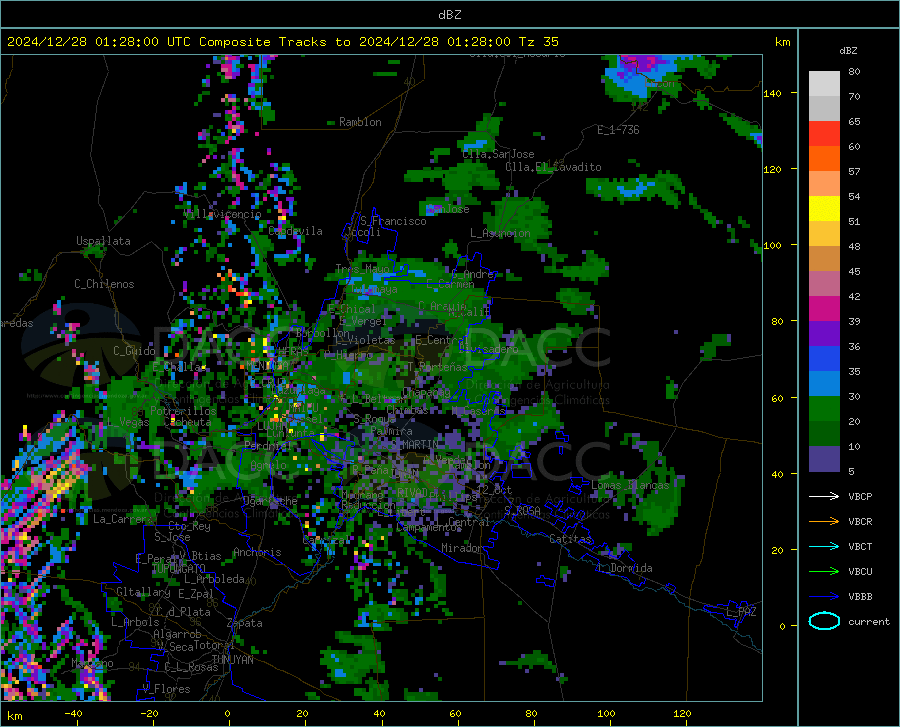
Task: Select the magenta swatch in dBZ scale
Action: [x=824, y=309]
